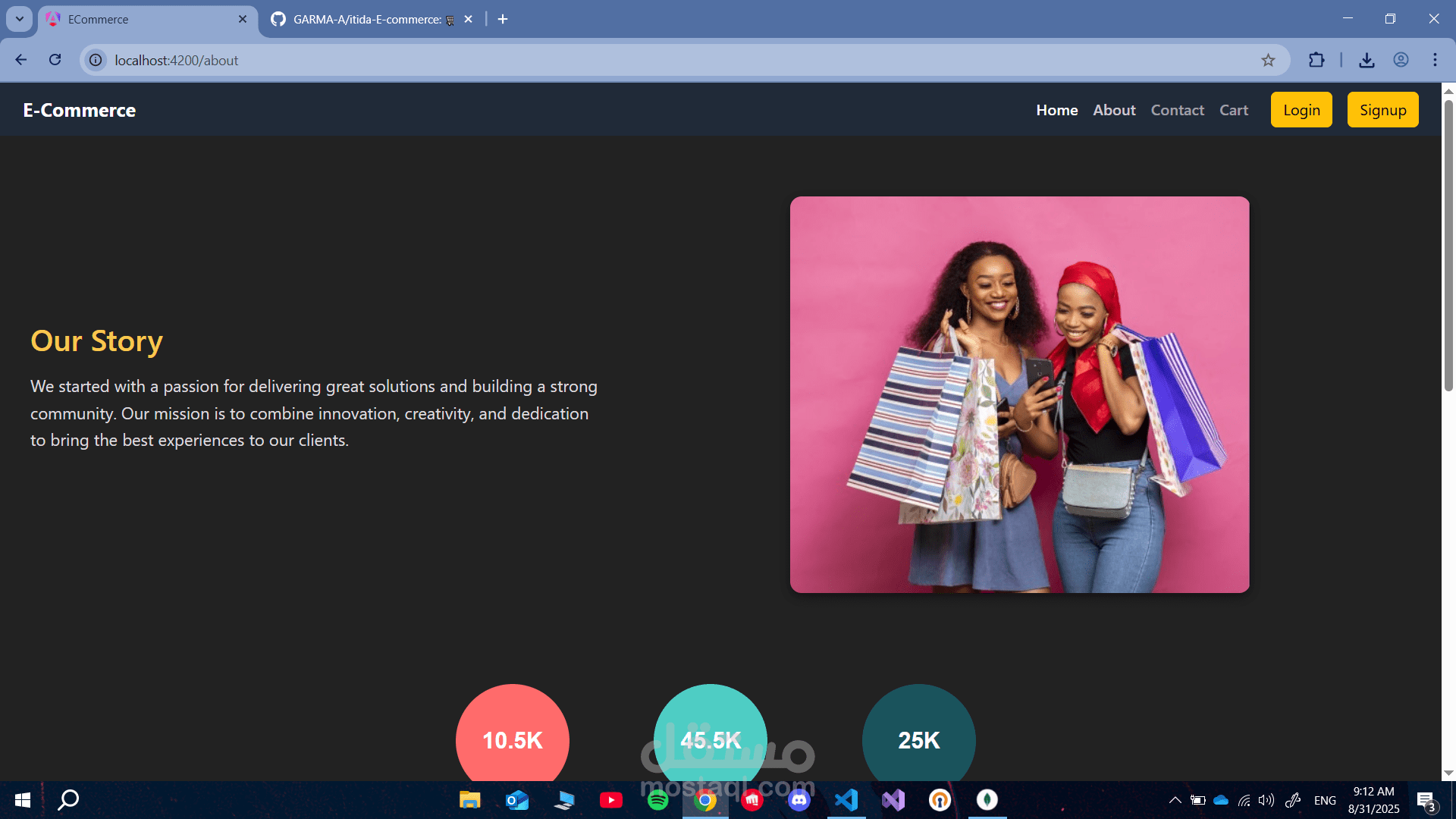Click the Chrome profile avatar icon
Image resolution: width=1456 pixels, height=819 pixels.
(x=1401, y=60)
